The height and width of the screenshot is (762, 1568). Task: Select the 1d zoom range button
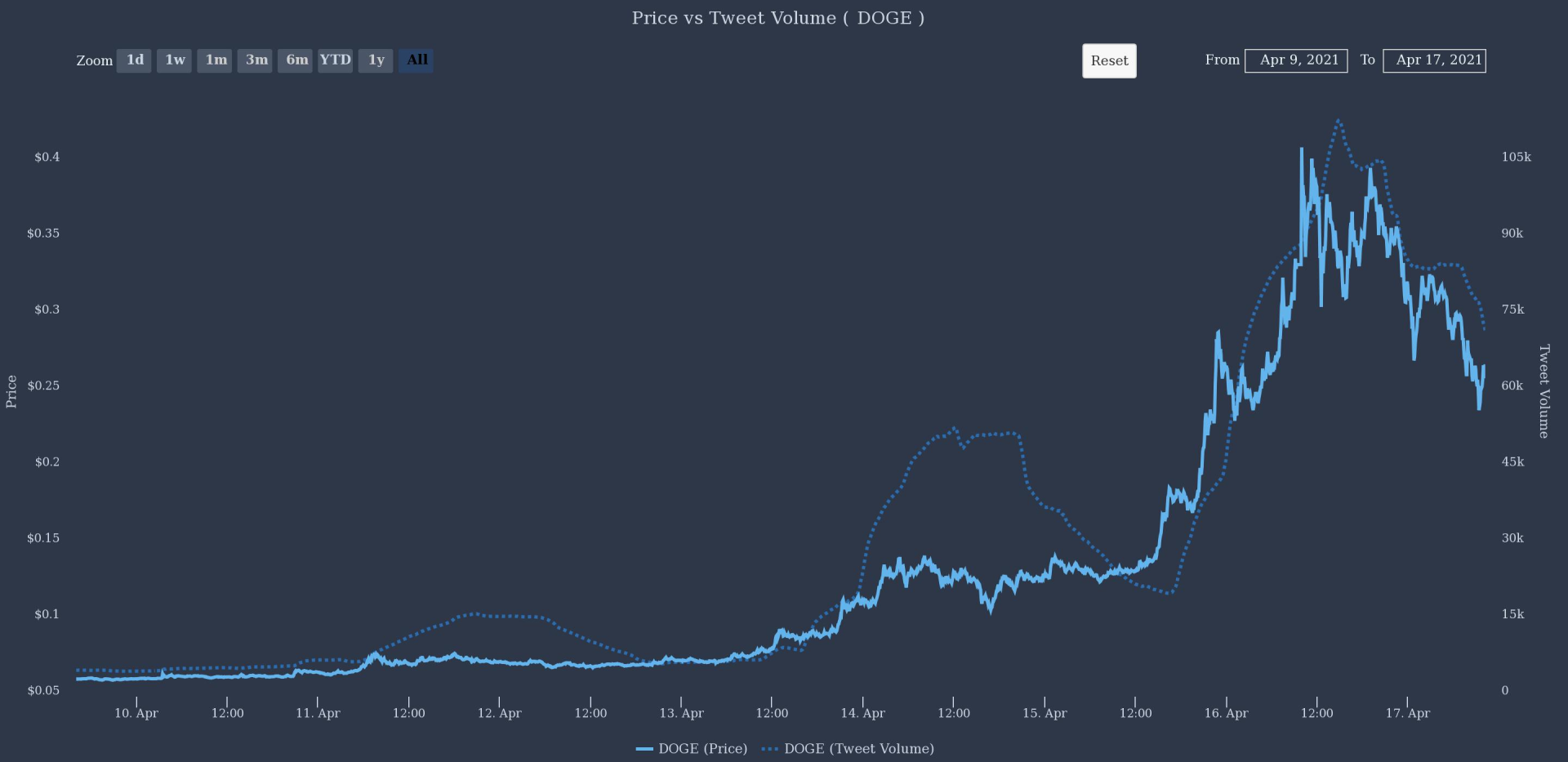134,60
